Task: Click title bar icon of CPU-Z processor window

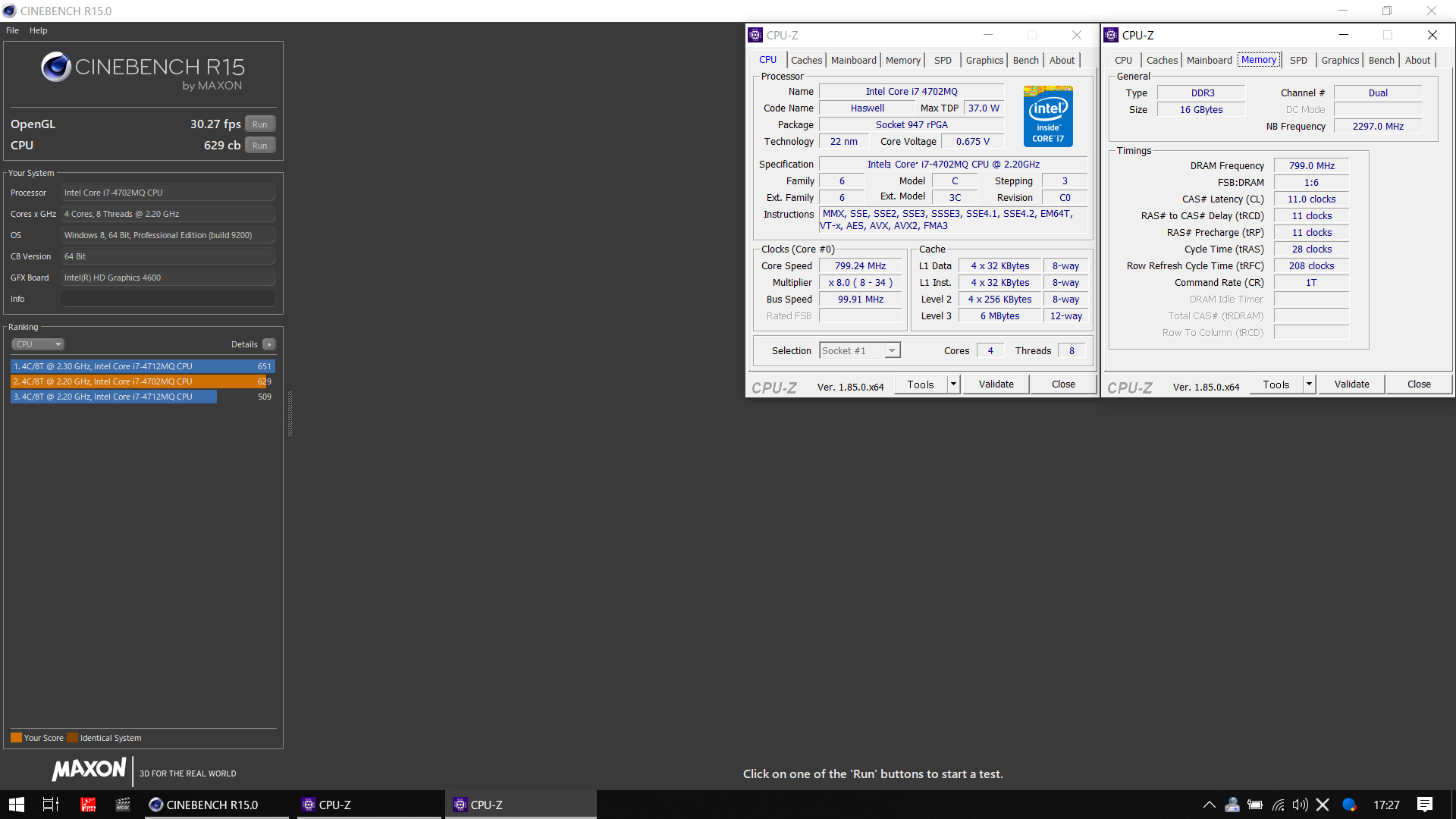Action: coord(755,35)
